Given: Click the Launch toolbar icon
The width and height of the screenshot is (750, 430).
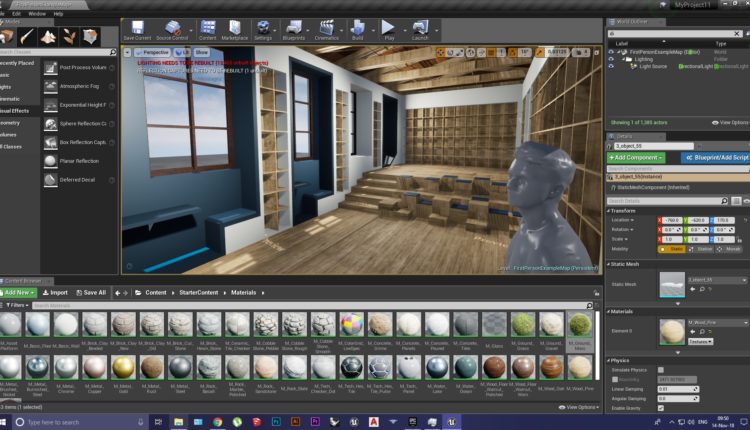Looking at the screenshot, I should point(420,28).
